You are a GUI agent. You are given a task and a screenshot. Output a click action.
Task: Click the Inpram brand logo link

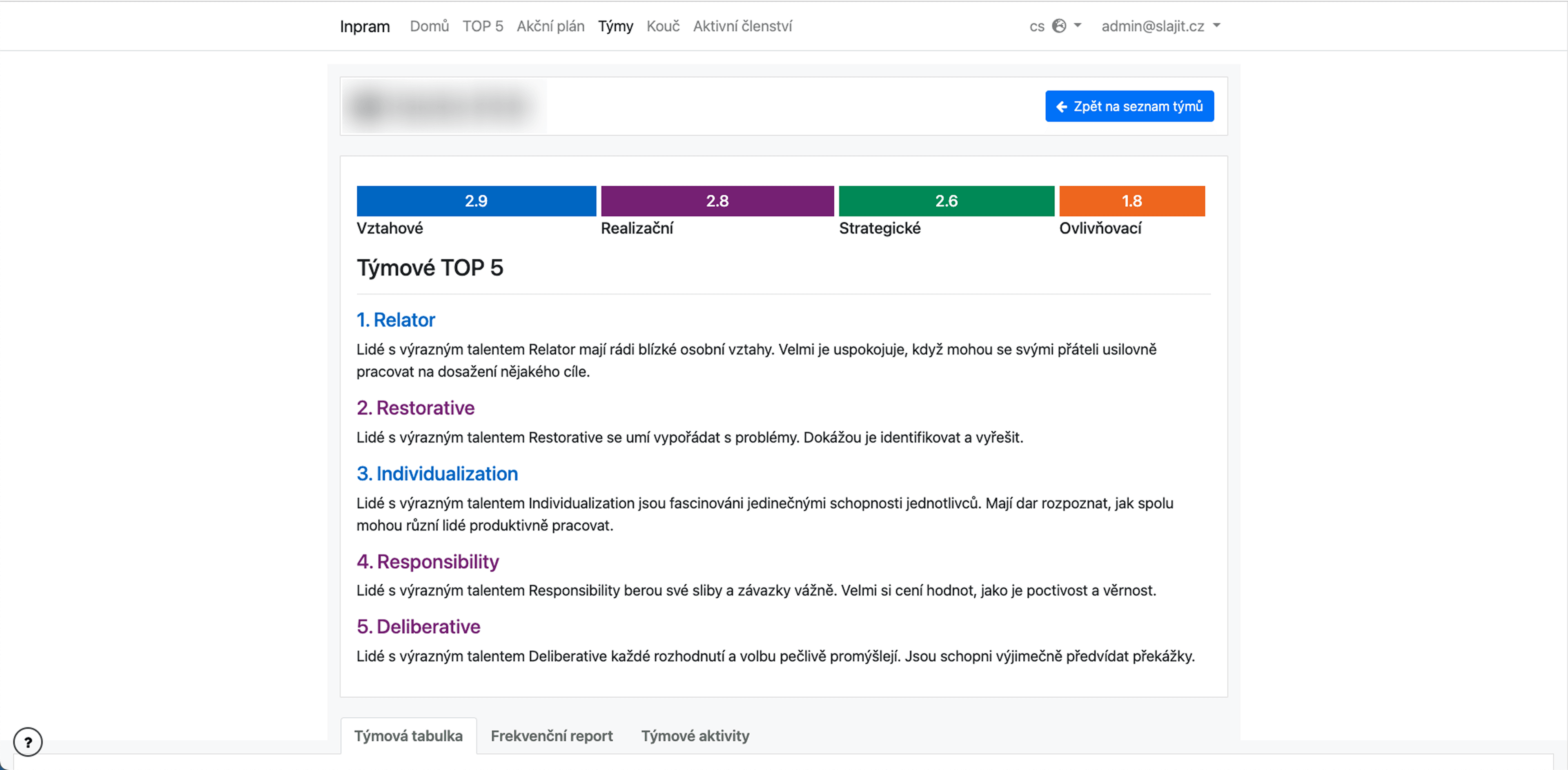(x=365, y=26)
